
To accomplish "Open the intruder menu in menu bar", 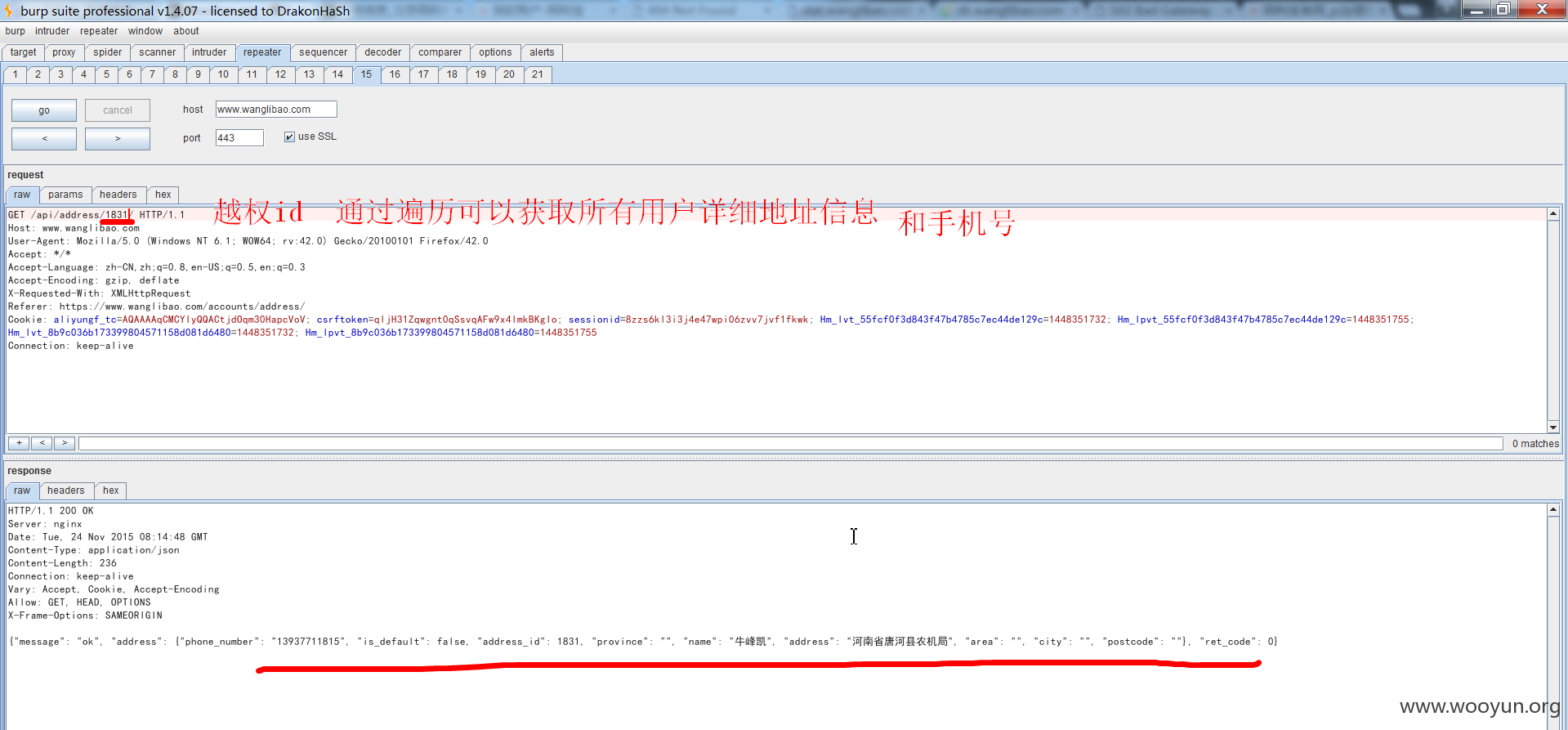I will (x=52, y=31).
